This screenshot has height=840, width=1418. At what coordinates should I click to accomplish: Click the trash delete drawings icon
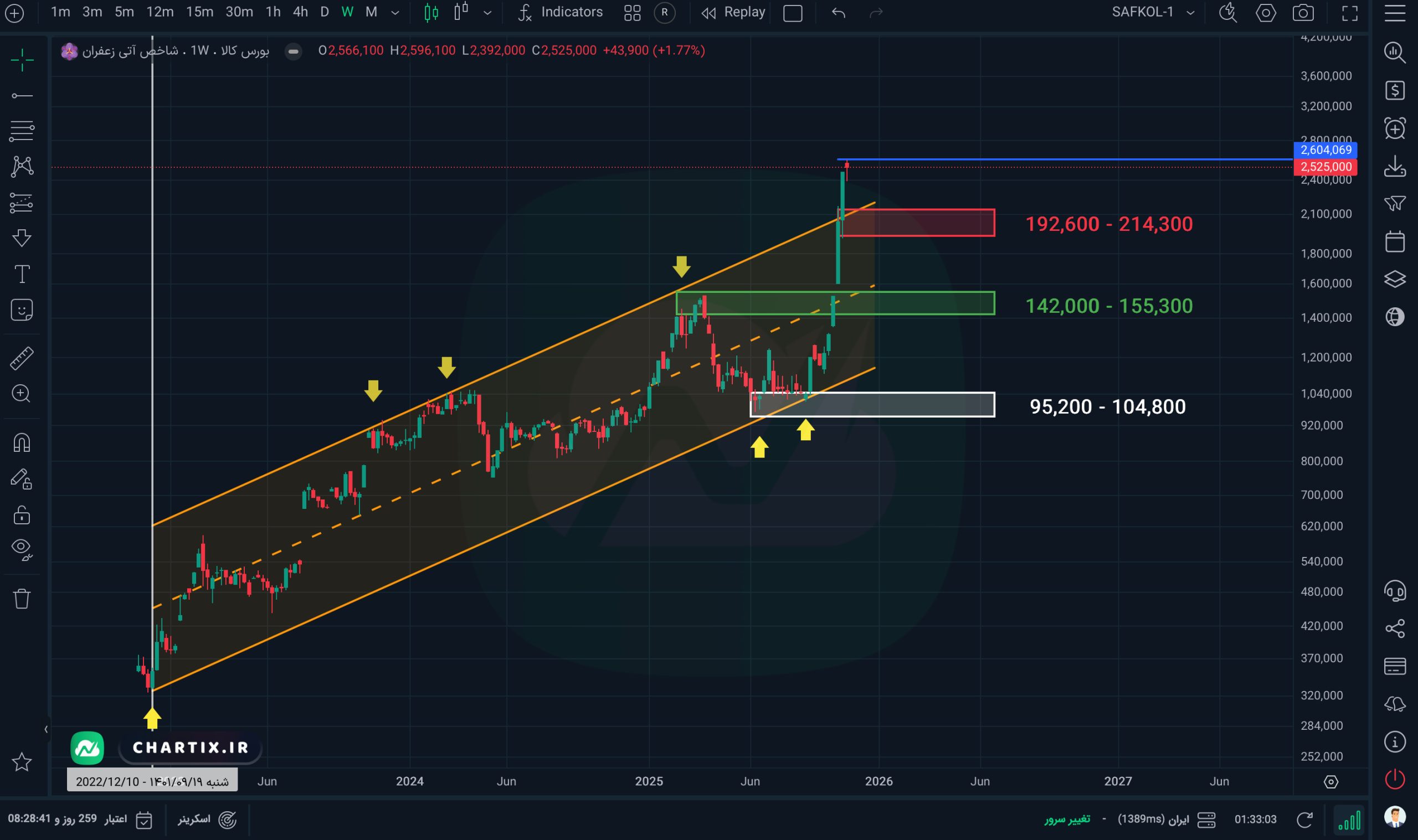(x=22, y=599)
